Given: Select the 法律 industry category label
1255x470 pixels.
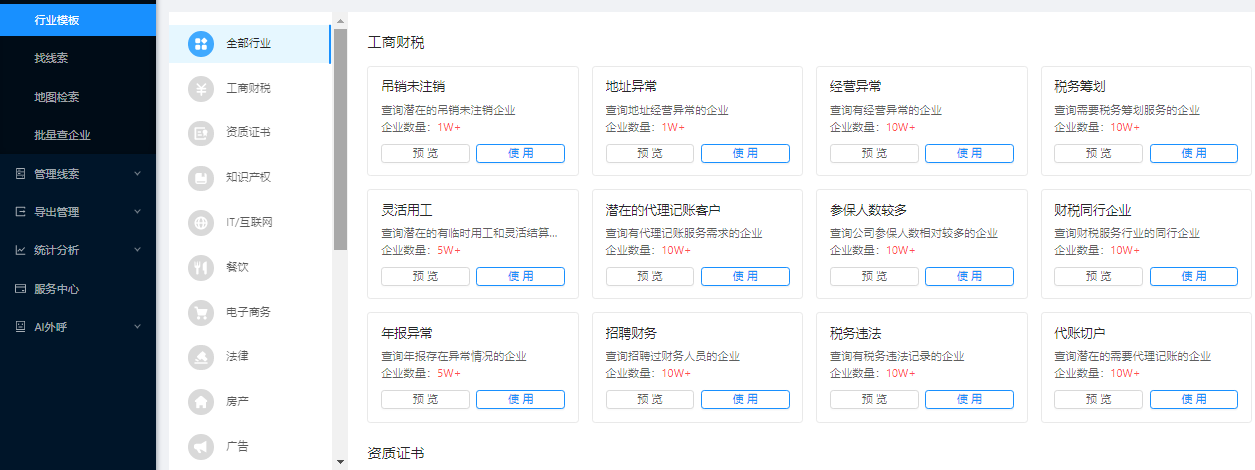Looking at the screenshot, I should [x=237, y=357].
